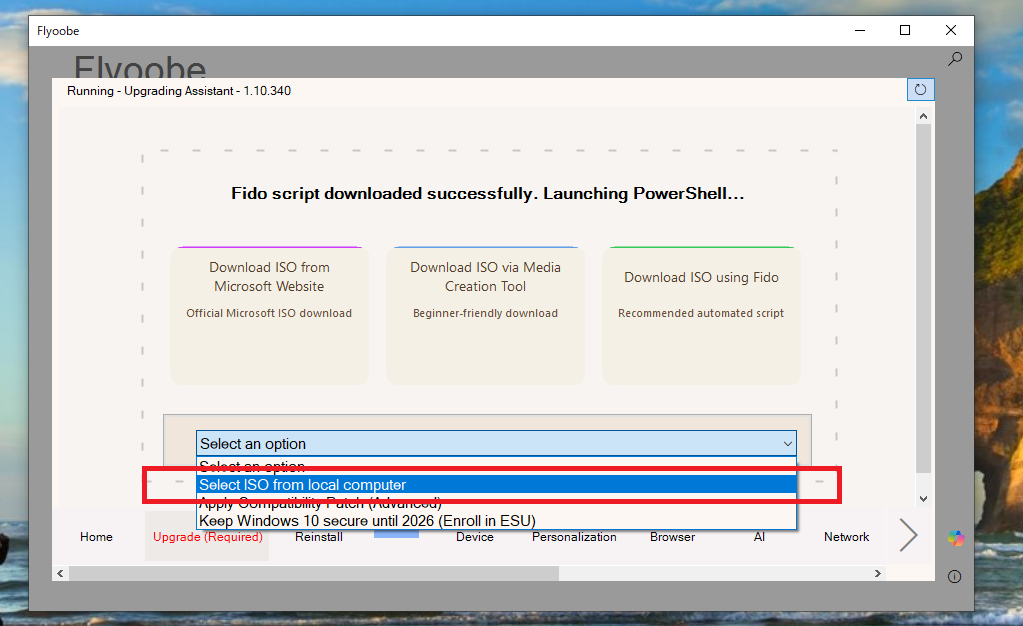
Task: Open the Personalization tab
Action: point(574,537)
